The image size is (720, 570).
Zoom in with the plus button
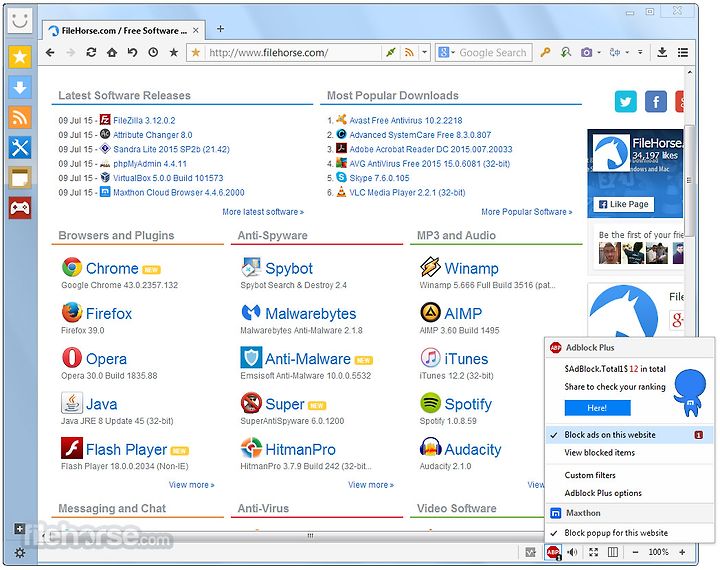pyautogui.click(x=682, y=552)
